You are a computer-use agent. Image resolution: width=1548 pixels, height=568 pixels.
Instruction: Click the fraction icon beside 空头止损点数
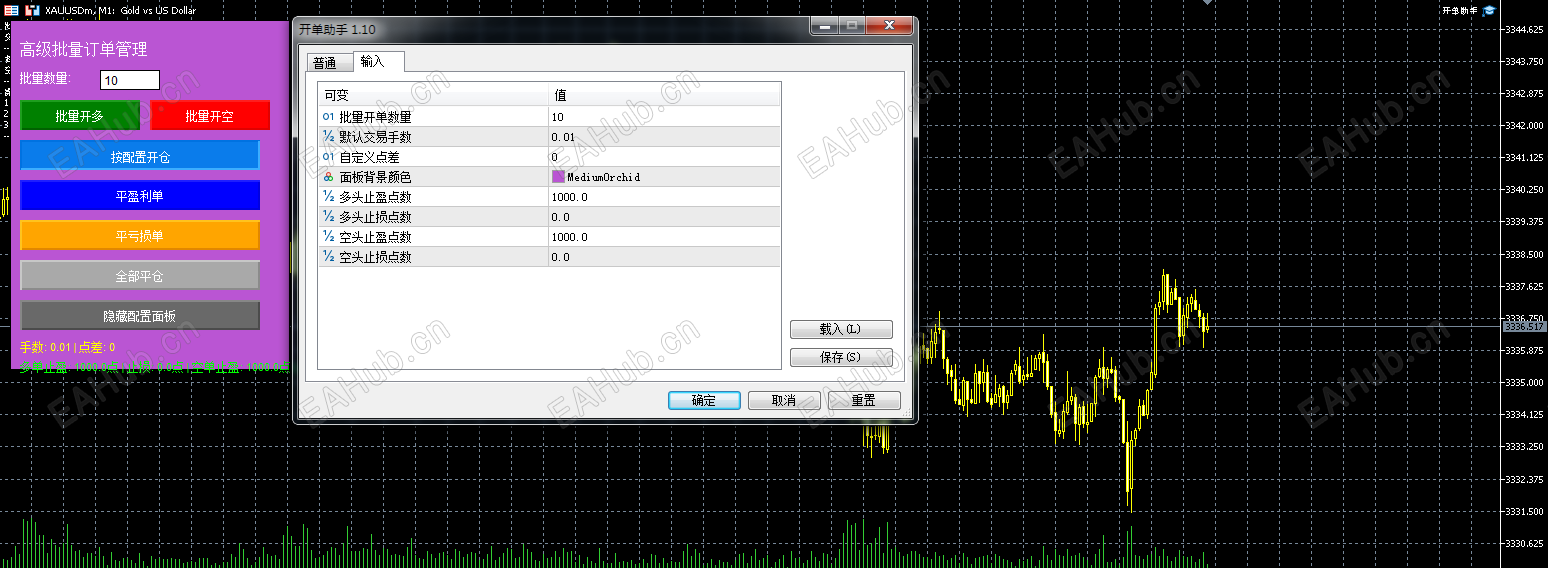(x=328, y=257)
